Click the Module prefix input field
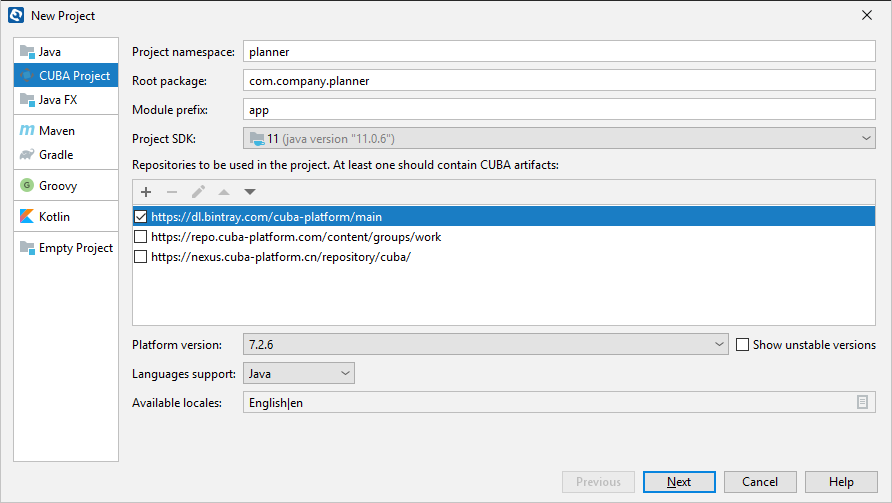The height and width of the screenshot is (503, 892). pos(559,109)
